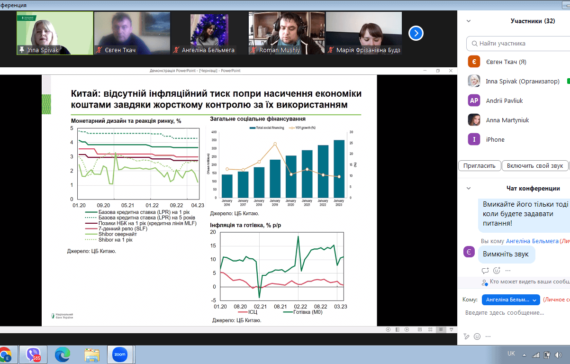Launch Viber from the taskbar
Image resolution: width=570 pixels, height=364 pixels.
coord(33,355)
